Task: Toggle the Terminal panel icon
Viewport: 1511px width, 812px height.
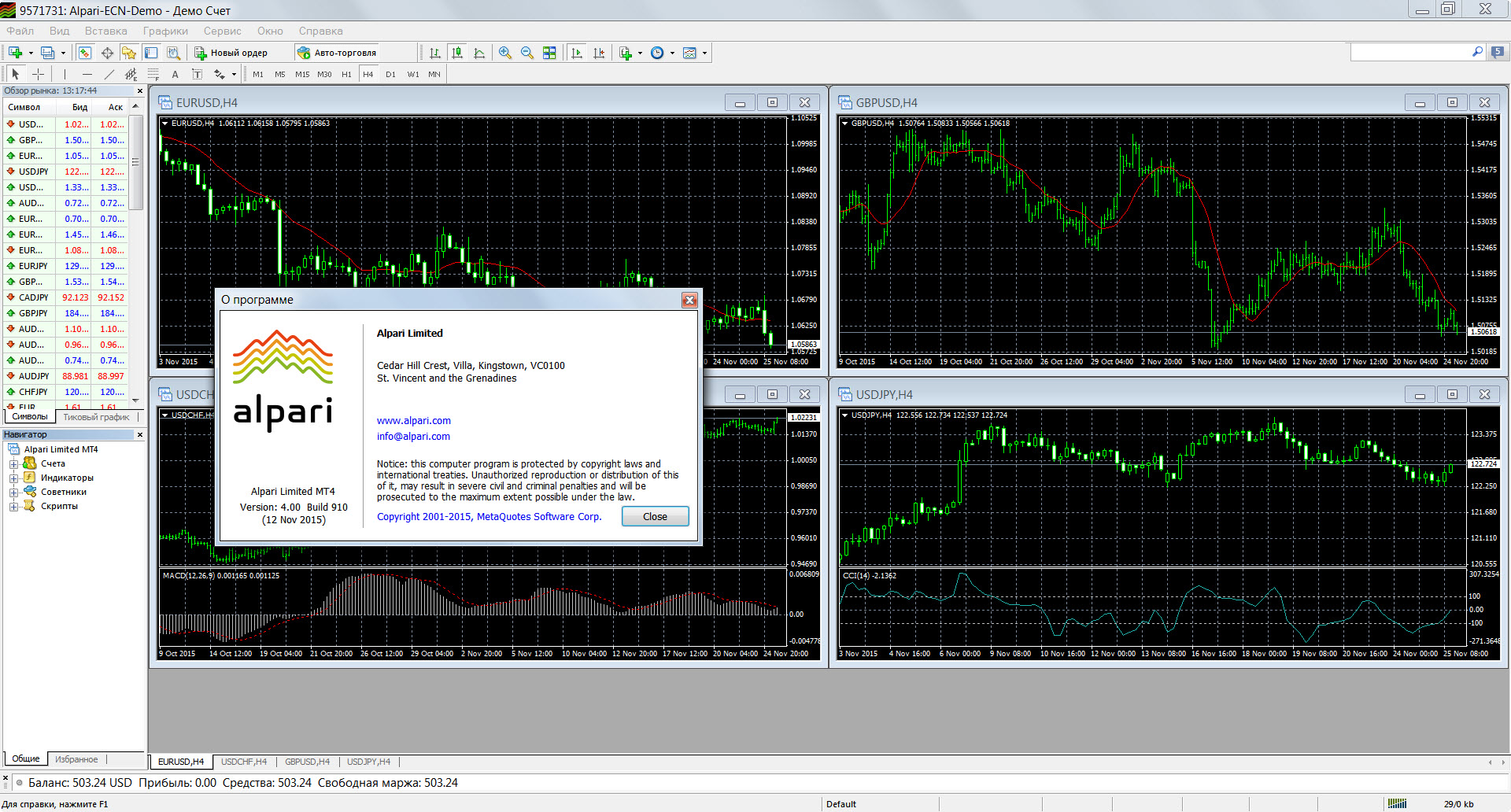Action: tap(151, 53)
